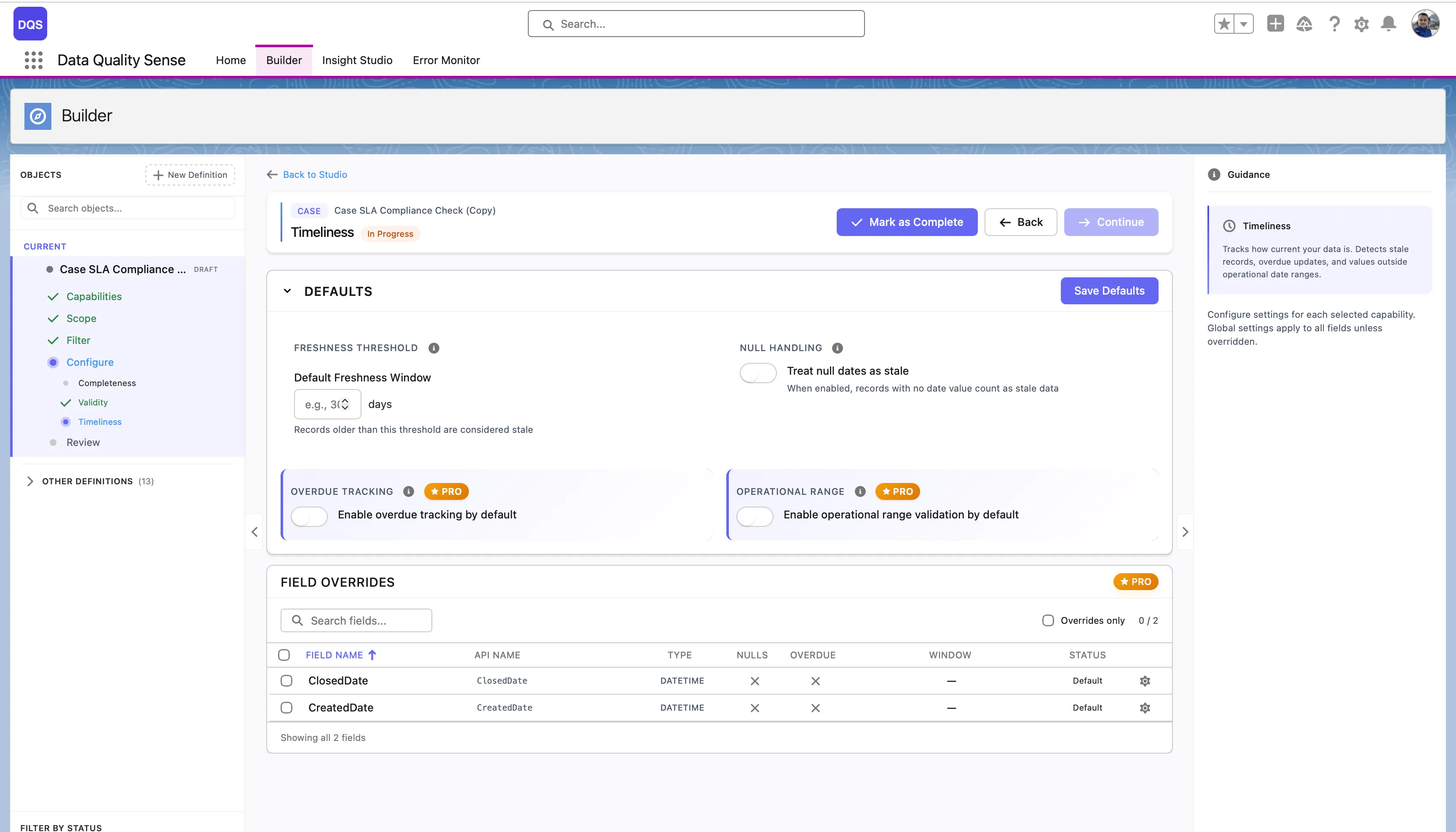Click the global actions plus icon
The height and width of the screenshot is (832, 1456).
[1275, 24]
